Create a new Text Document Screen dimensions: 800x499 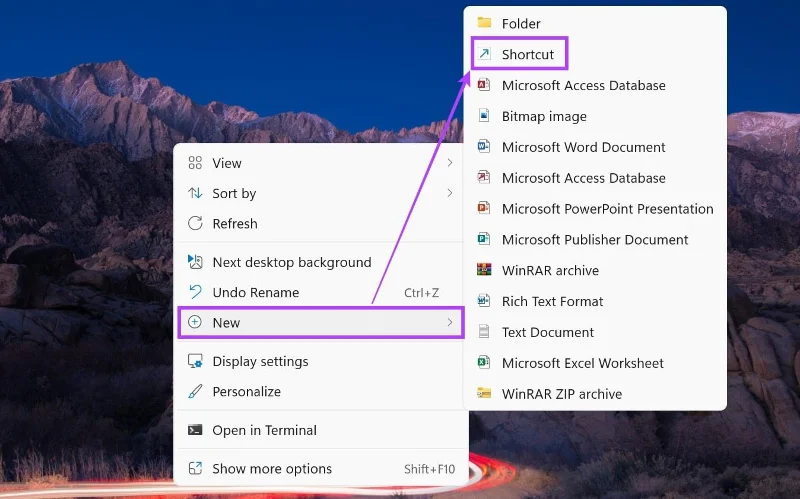pos(595,332)
